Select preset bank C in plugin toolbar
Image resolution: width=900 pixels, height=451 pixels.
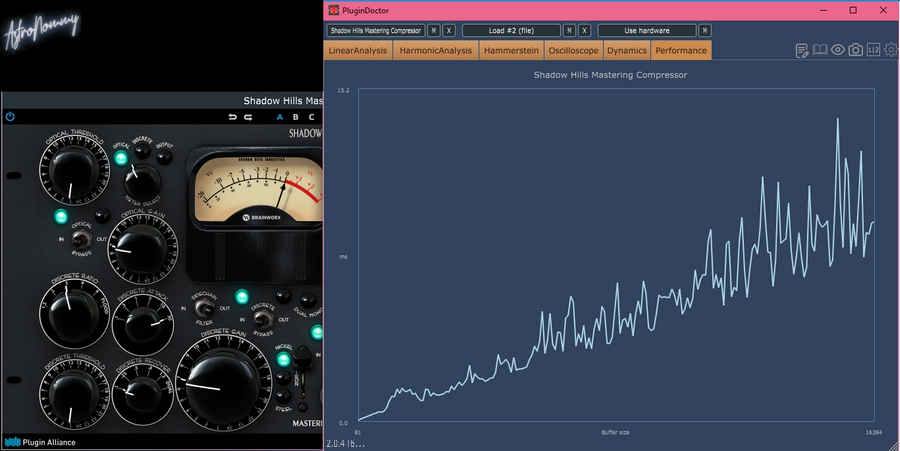[312, 117]
